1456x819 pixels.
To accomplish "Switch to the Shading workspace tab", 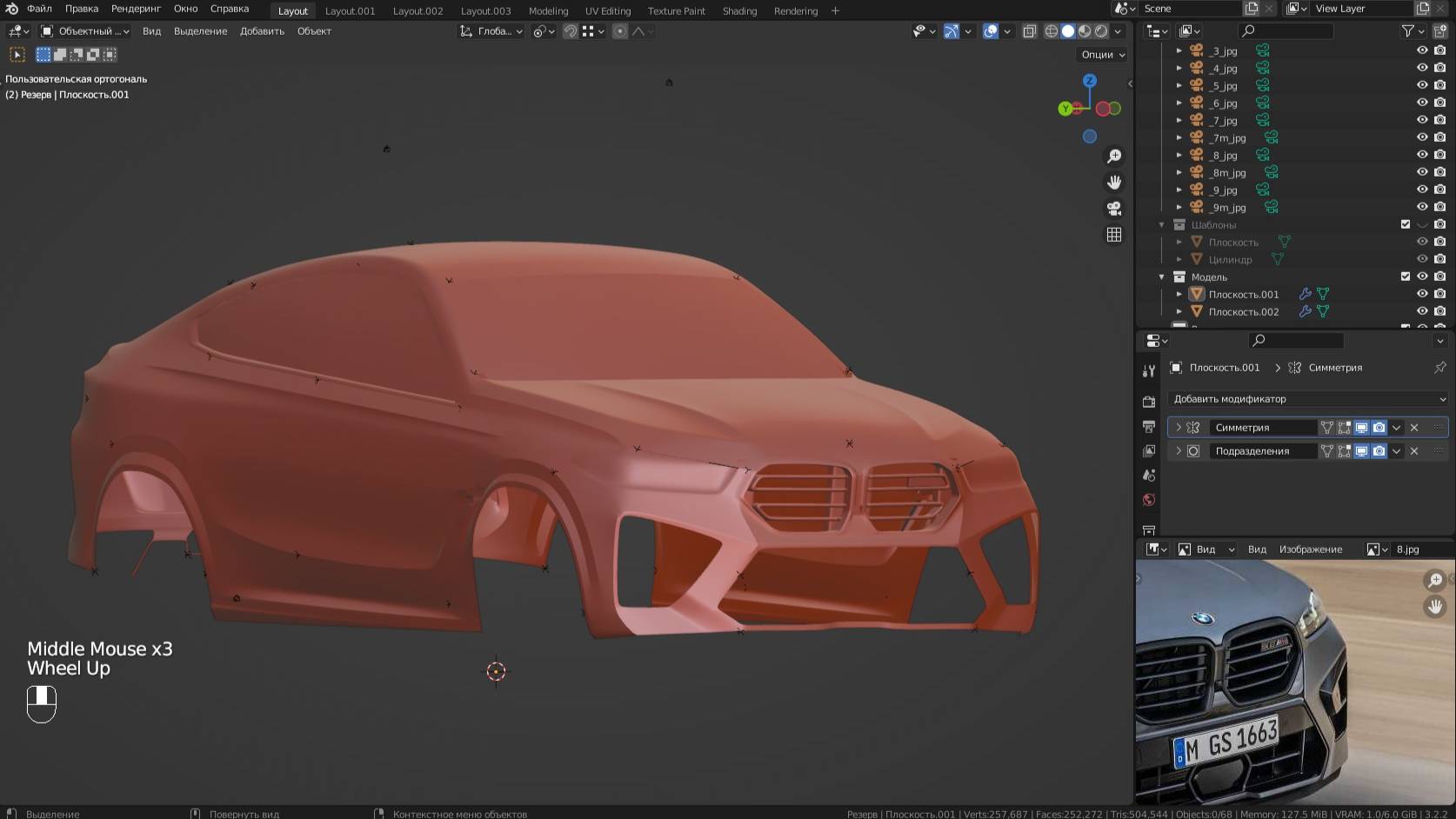I will 740,10.
